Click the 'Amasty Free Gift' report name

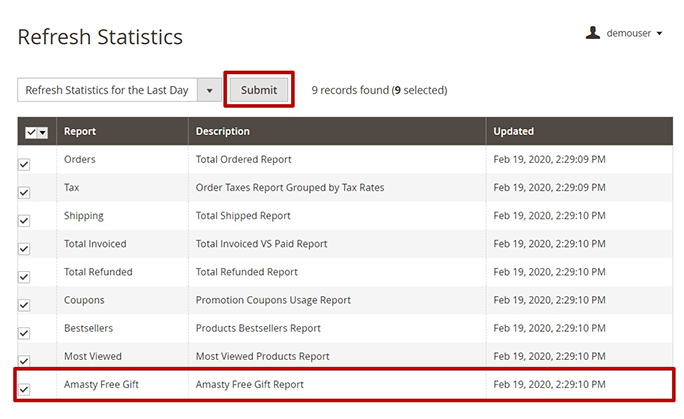(101, 384)
